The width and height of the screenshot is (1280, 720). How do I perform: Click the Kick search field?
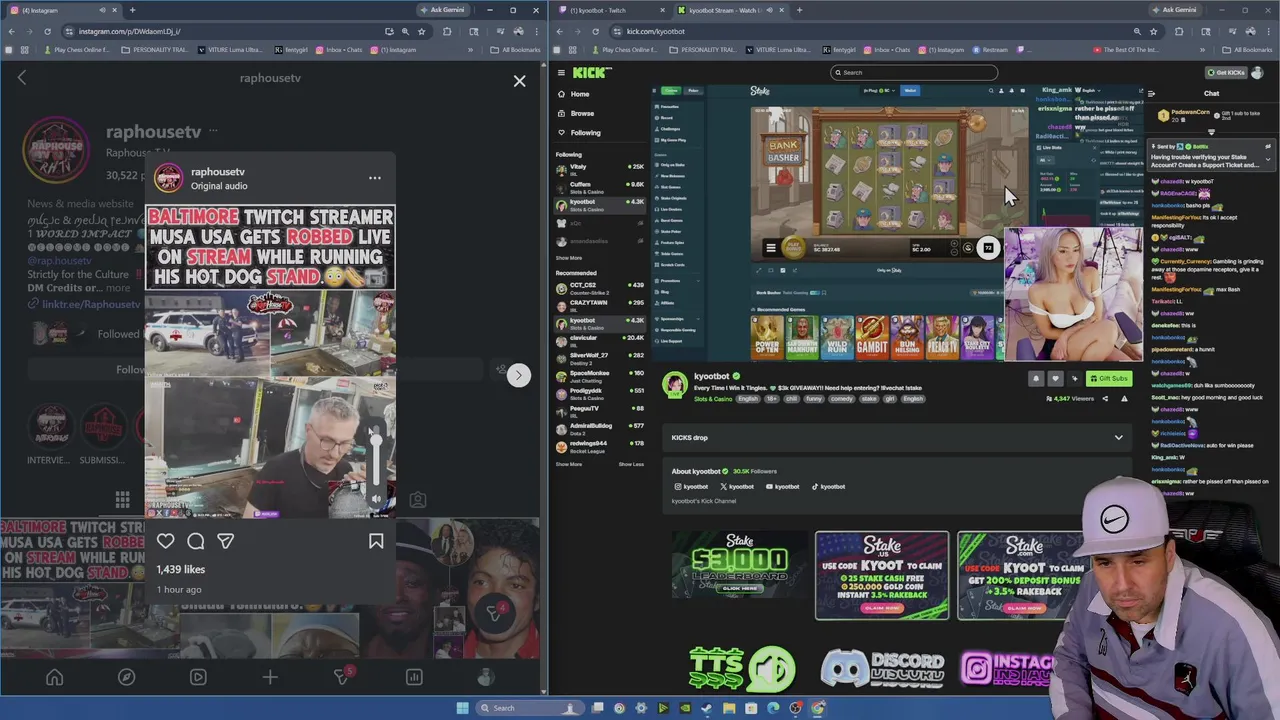(x=914, y=72)
